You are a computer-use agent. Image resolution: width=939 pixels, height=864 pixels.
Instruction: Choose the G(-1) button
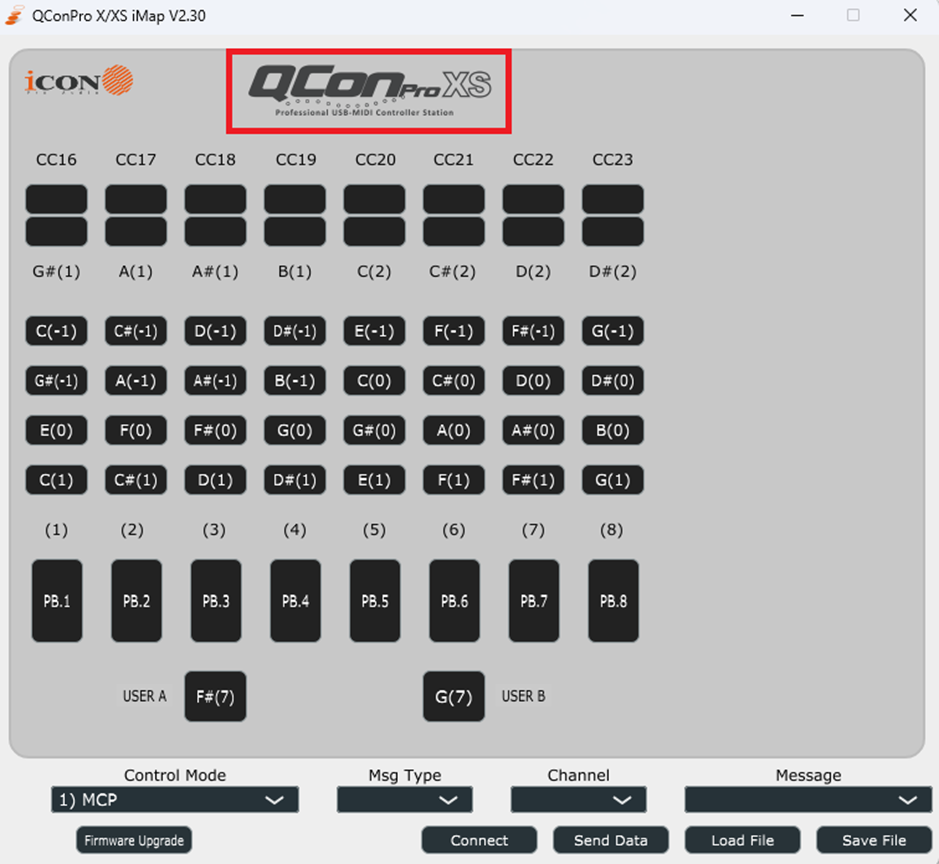pos(613,331)
